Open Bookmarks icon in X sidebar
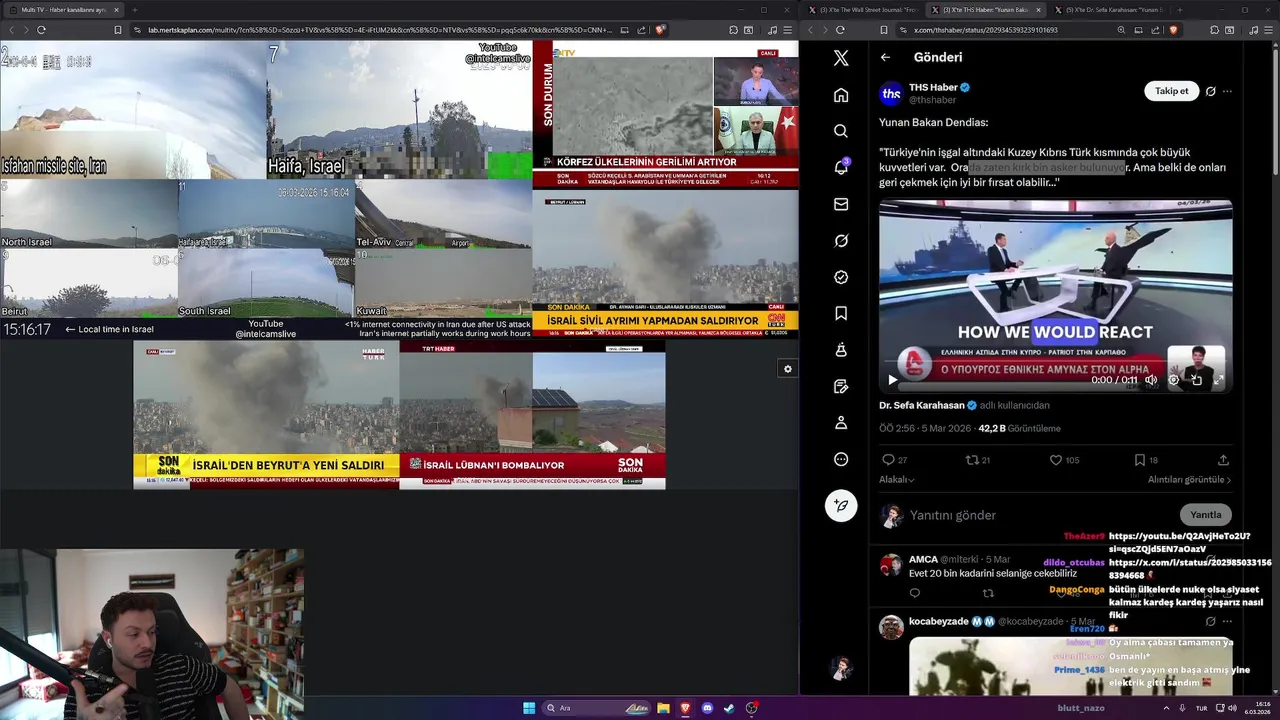The image size is (1280, 720). 841,313
